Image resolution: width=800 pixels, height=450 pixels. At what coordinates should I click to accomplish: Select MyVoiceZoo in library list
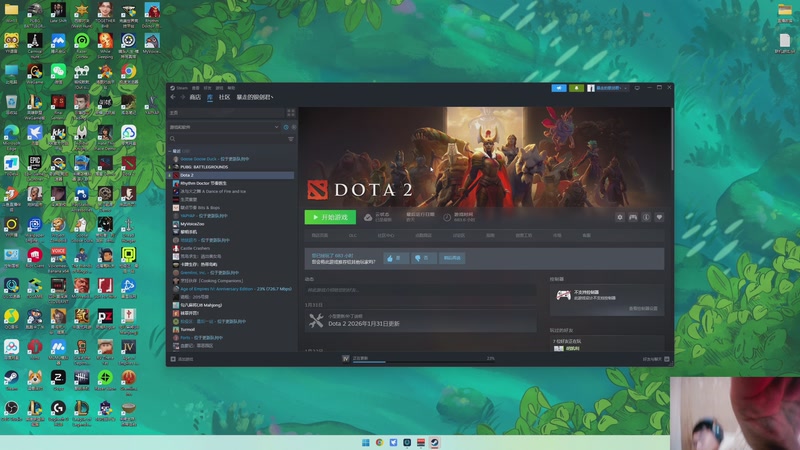pyautogui.click(x=232, y=224)
